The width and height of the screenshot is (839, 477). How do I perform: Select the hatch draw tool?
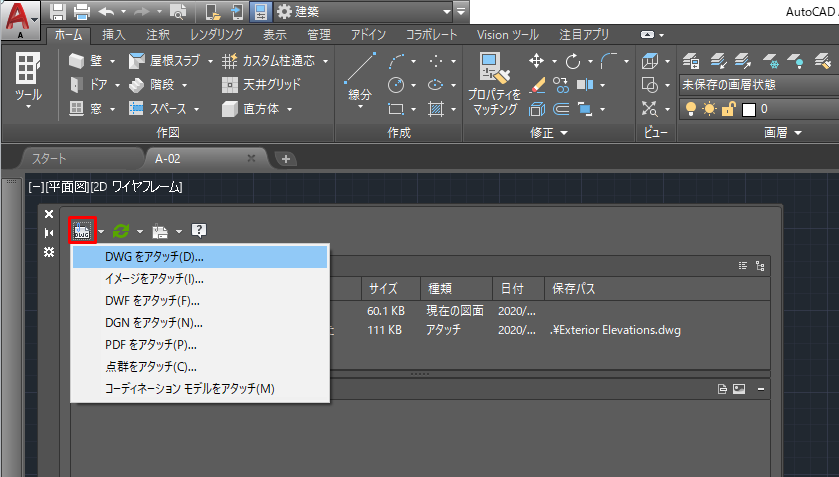(436, 109)
